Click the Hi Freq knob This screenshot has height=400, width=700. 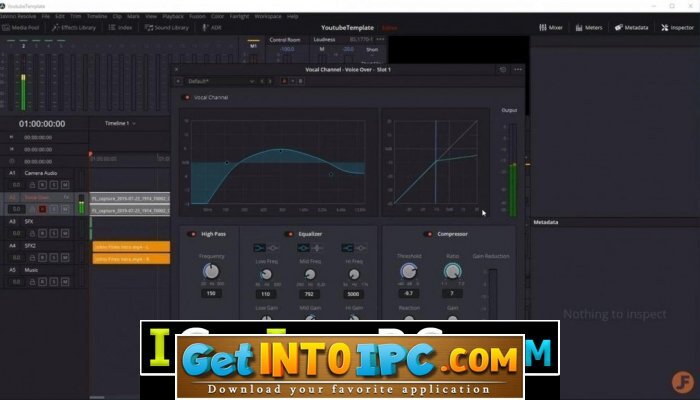tap(354, 274)
